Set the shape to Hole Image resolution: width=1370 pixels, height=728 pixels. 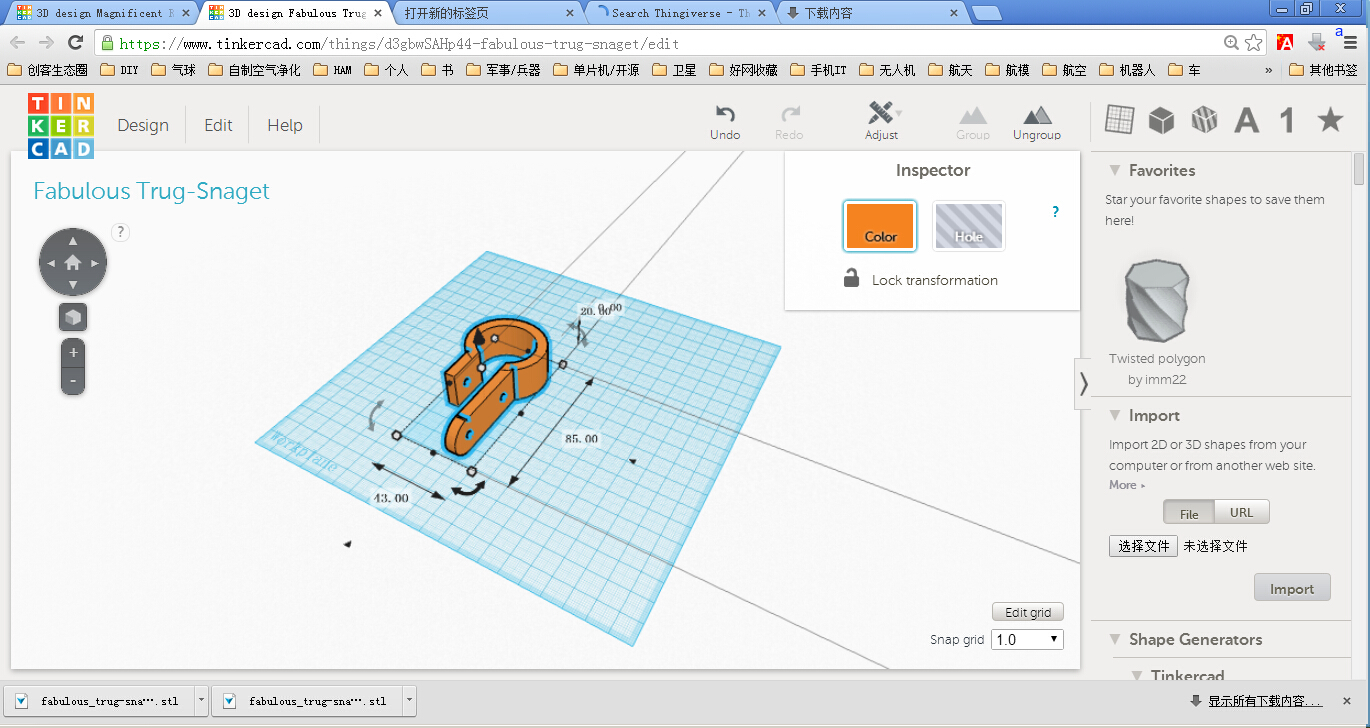969,226
